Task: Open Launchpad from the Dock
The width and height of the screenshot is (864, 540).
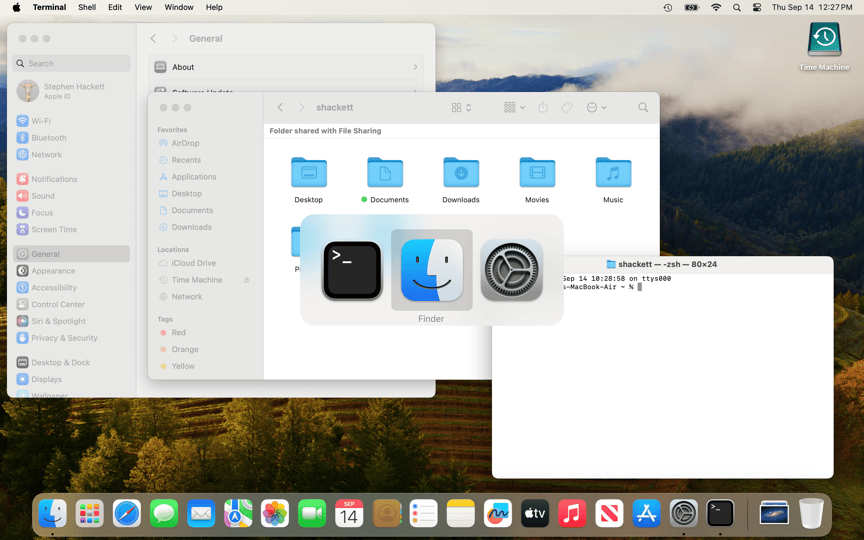Action: click(89, 514)
